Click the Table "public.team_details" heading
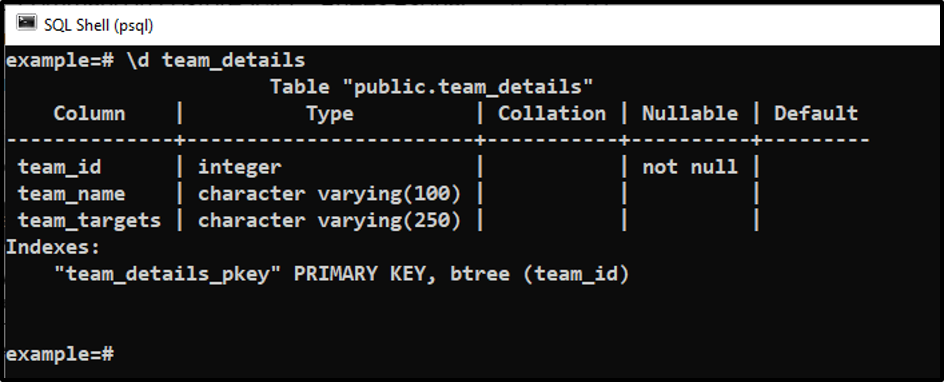This screenshot has height=382, width=944. click(432, 87)
